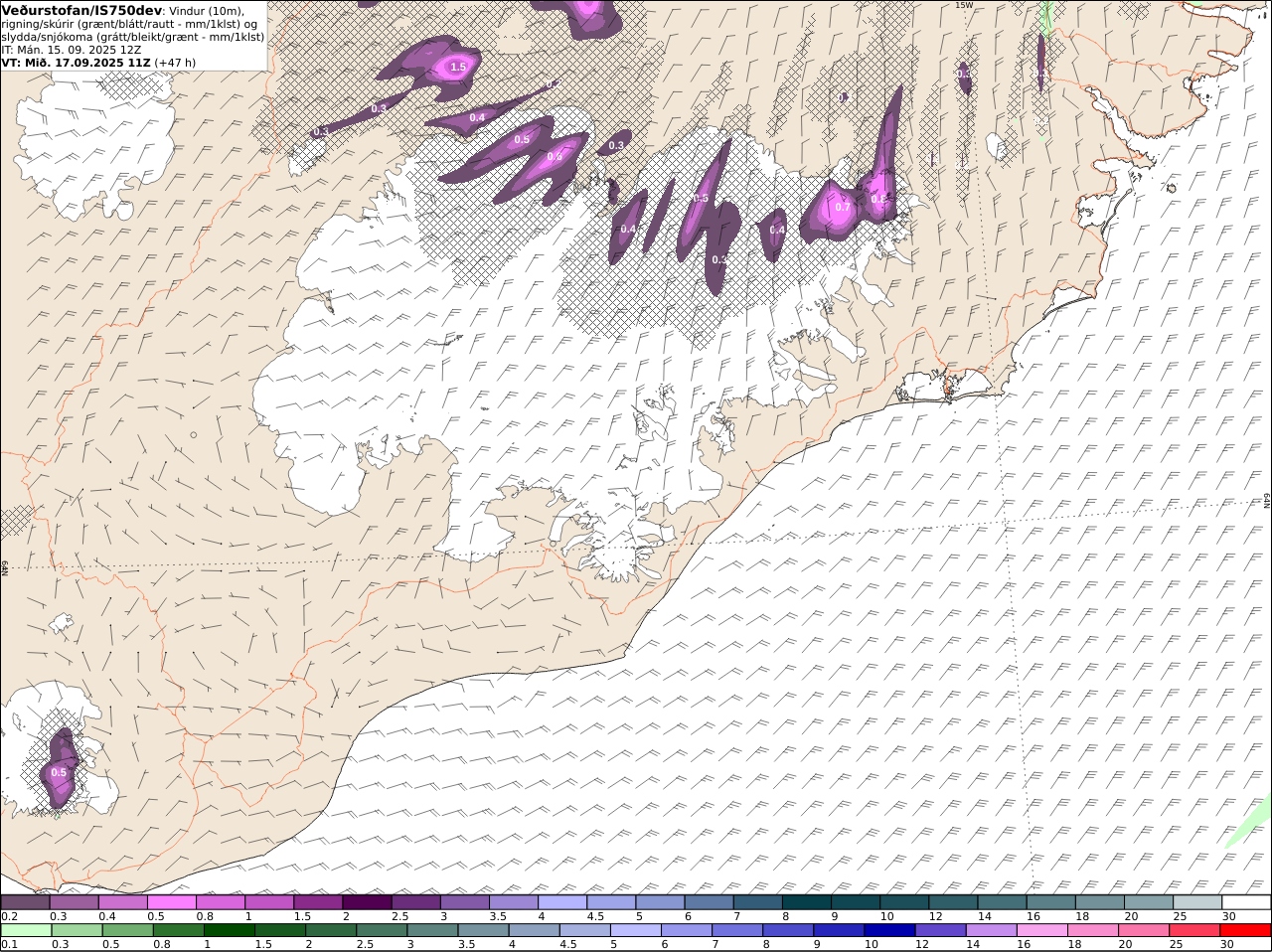This screenshot has width=1272, height=952.
Task: Select the darkest green lower swatch labeled 1
Action: [229, 931]
